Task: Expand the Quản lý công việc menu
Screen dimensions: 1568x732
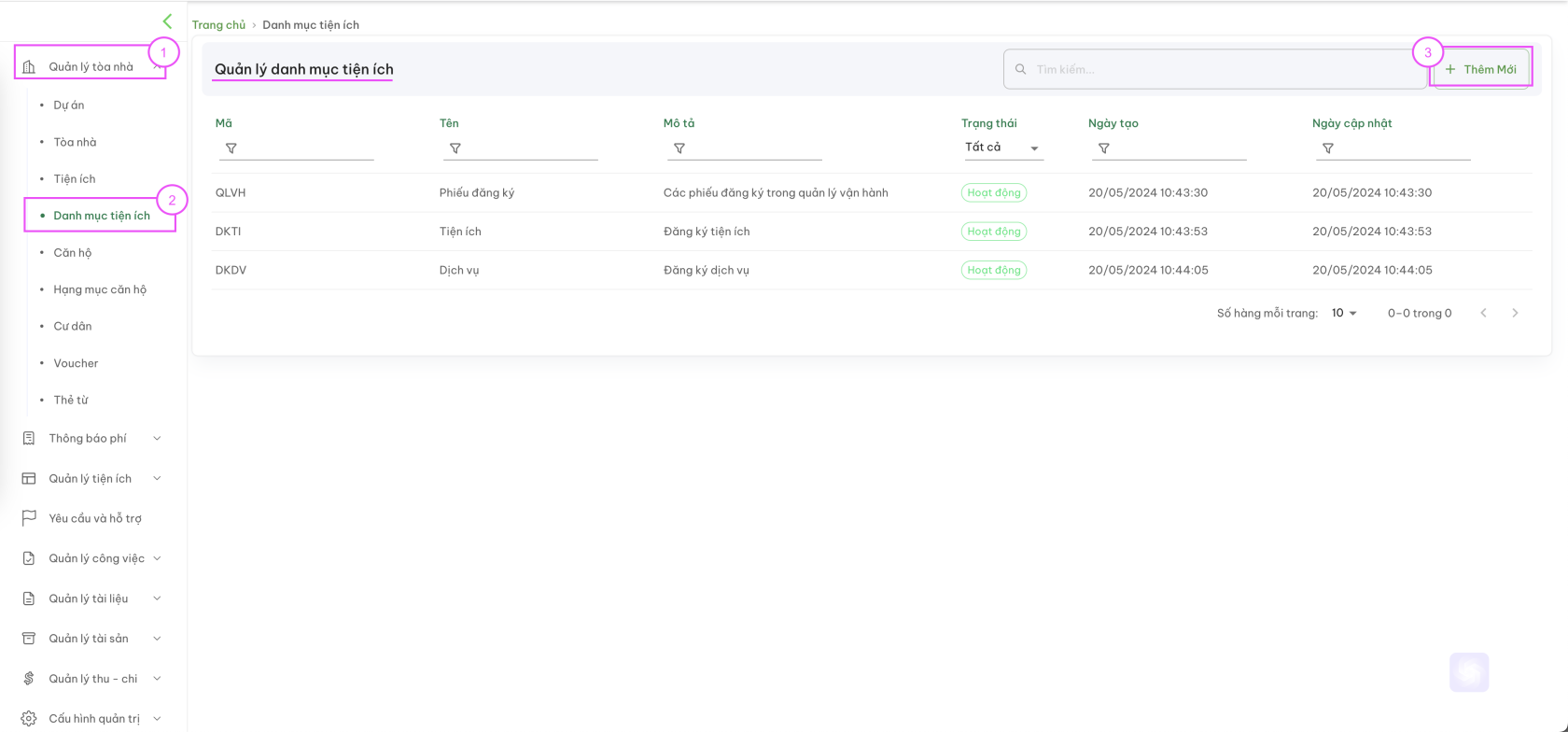Action: click(157, 558)
